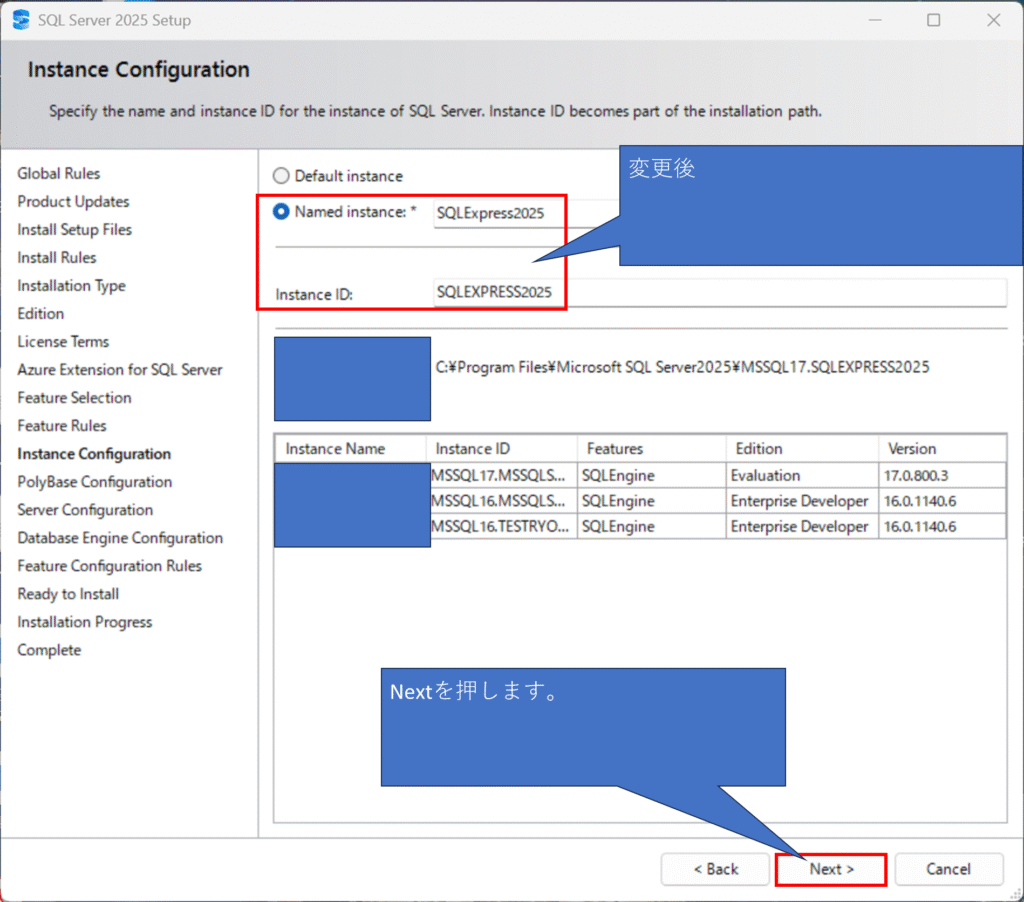Click the Next button

(831, 869)
